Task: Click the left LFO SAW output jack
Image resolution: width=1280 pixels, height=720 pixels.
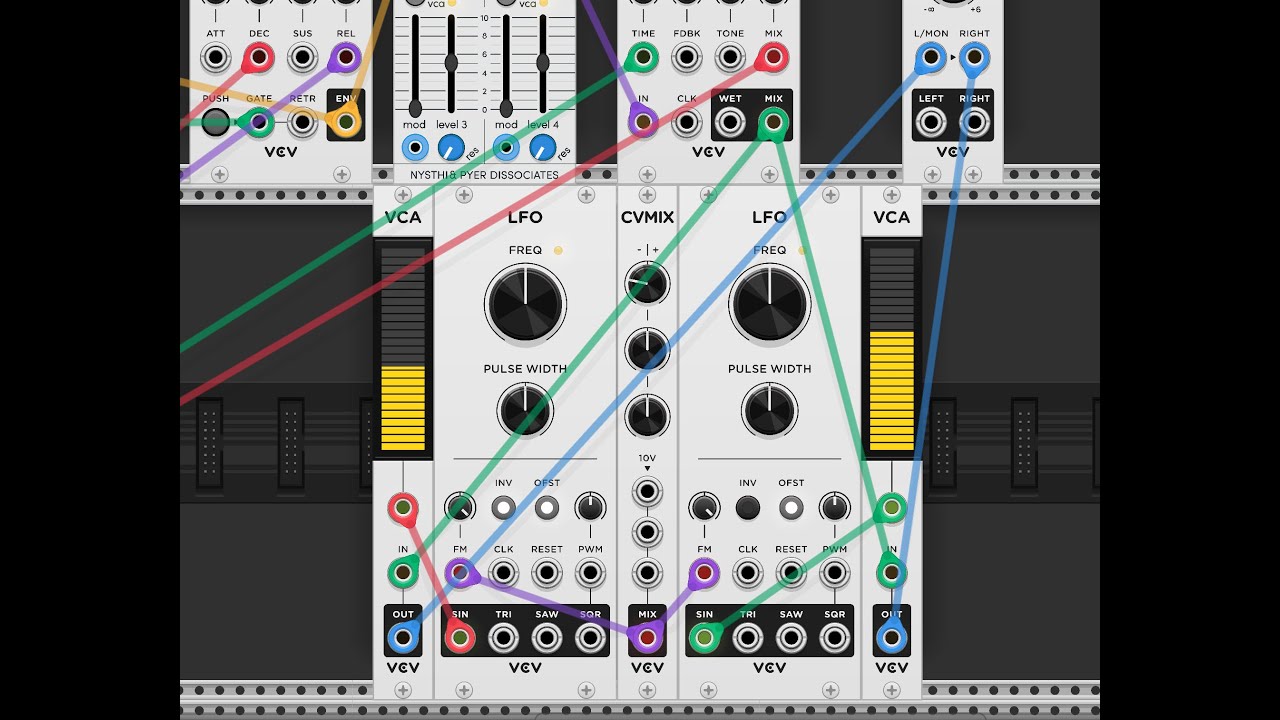Action: 547,637
